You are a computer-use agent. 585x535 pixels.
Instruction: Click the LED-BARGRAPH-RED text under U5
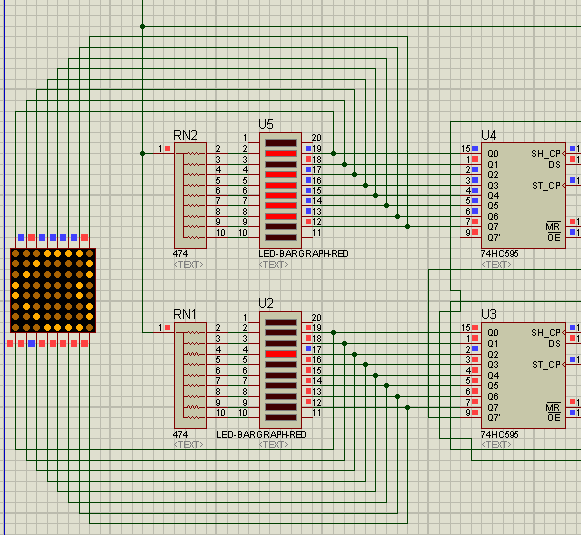[x=303, y=254]
